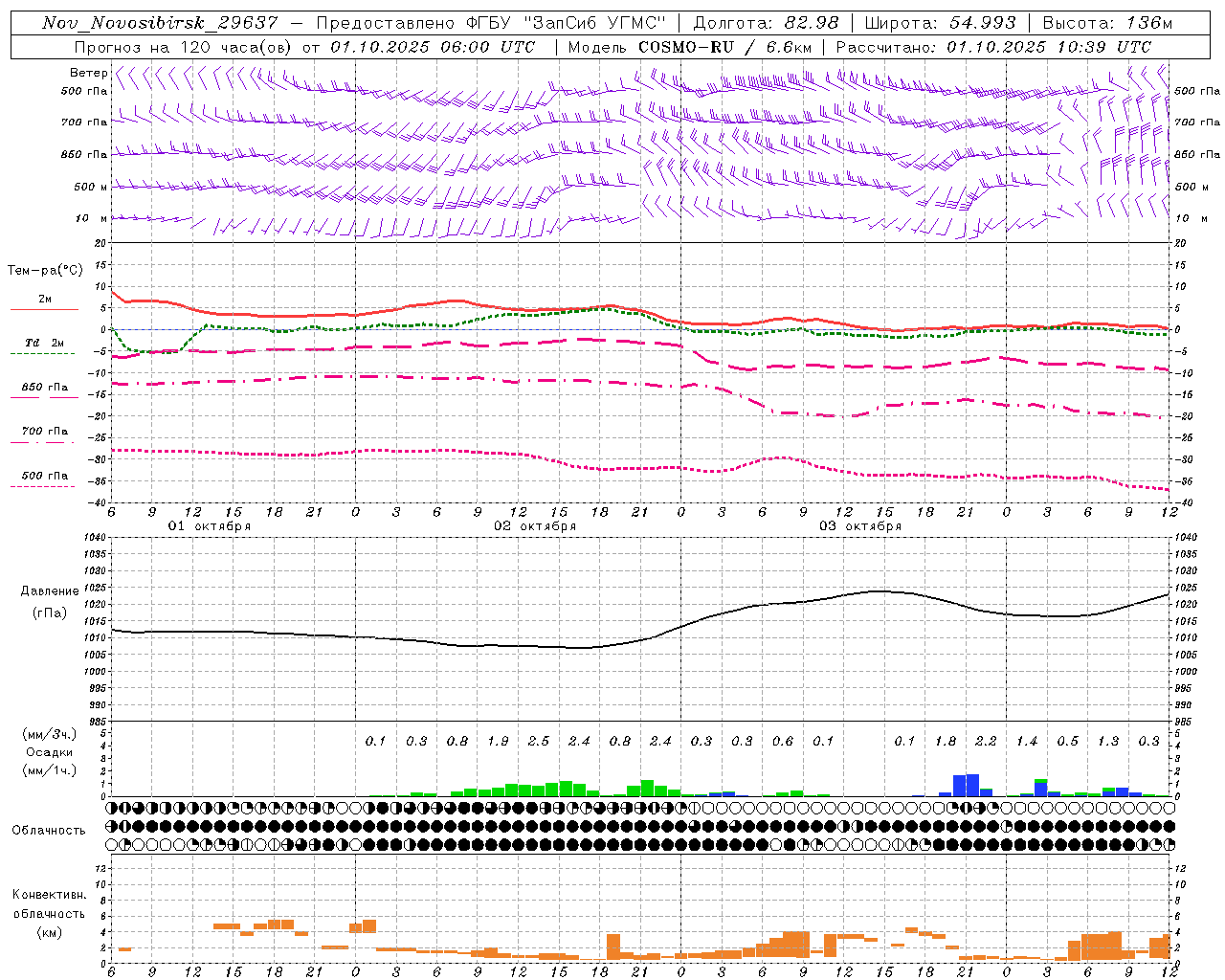The image size is (1225, 980).
Task: Click the "(мм/1ч.)" units label
Action: [x=50, y=770]
